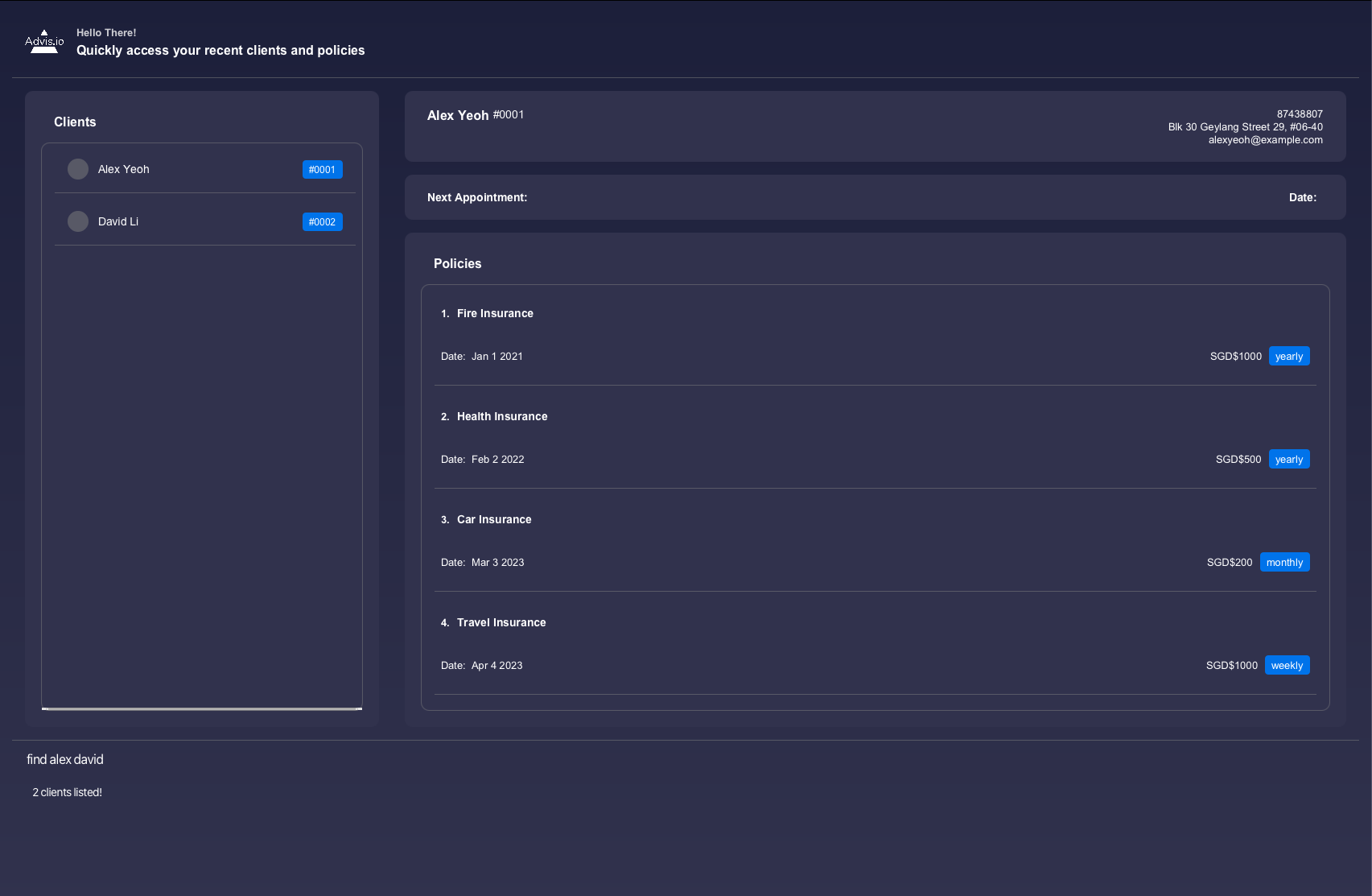Click the #0001 badge in client list
Image resolution: width=1372 pixels, height=896 pixels.
(323, 169)
